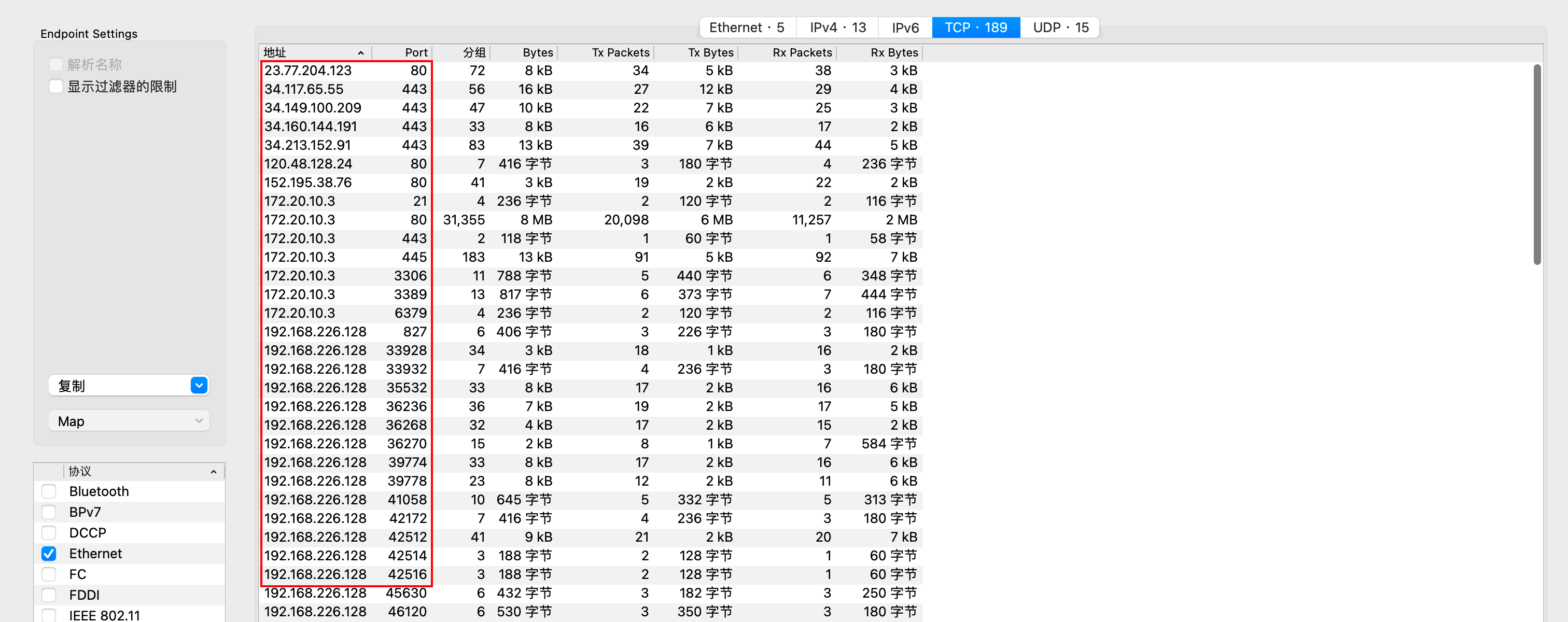Sort by Tx Packets column header
This screenshot has width=1568, height=622.
[x=606, y=52]
